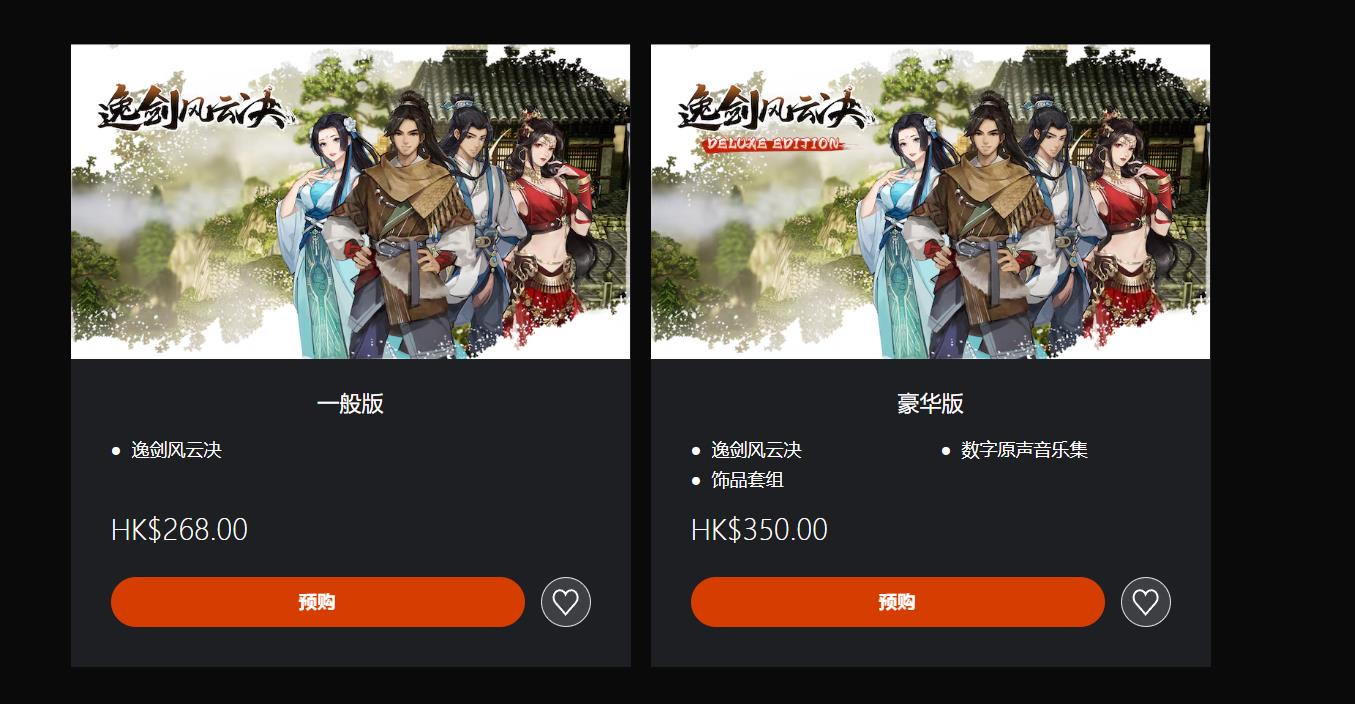Select the HK$268.00 price

[179, 529]
